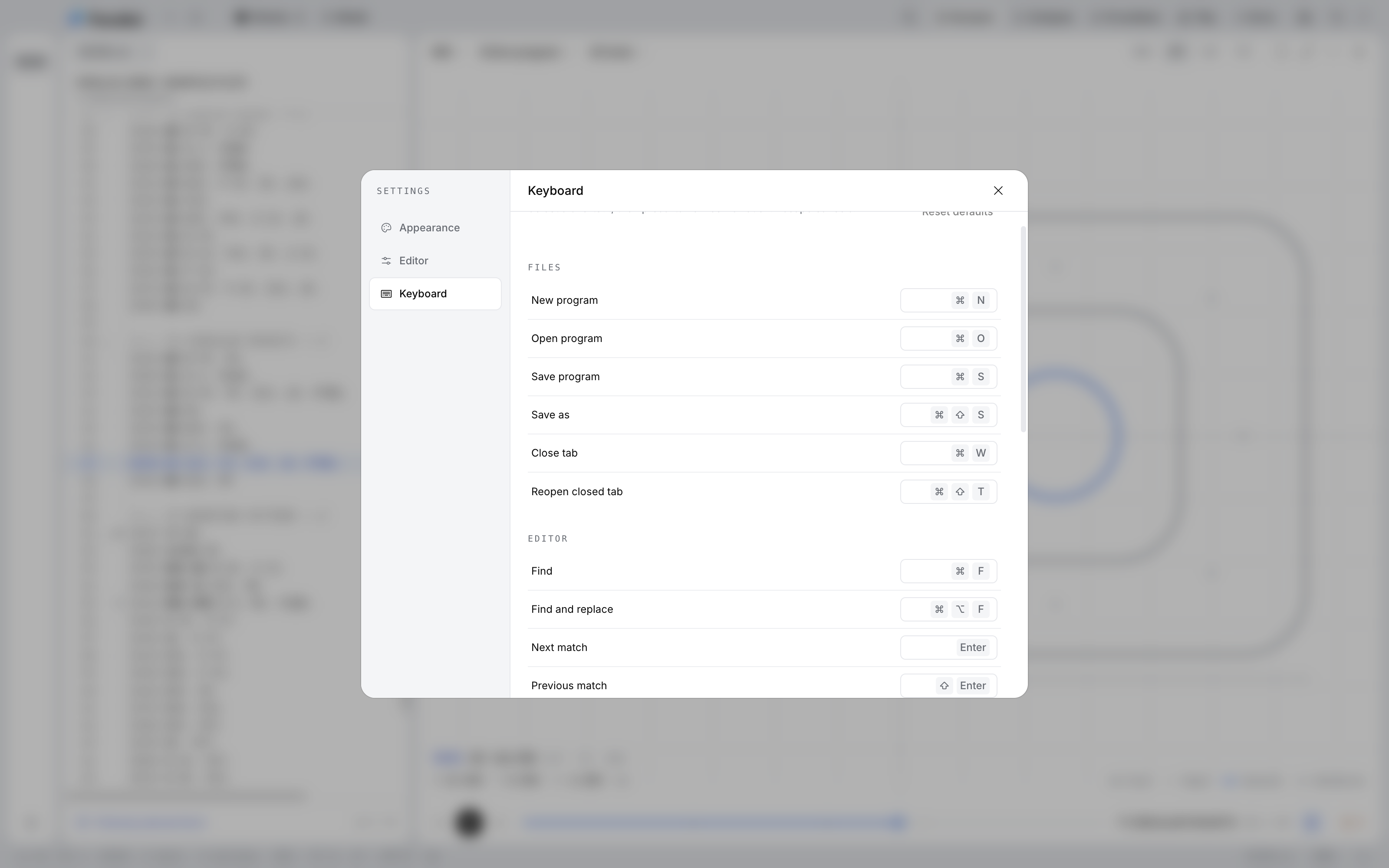Edit the Find and replace shortcut field
The height and width of the screenshot is (868, 1389).
(x=949, y=609)
